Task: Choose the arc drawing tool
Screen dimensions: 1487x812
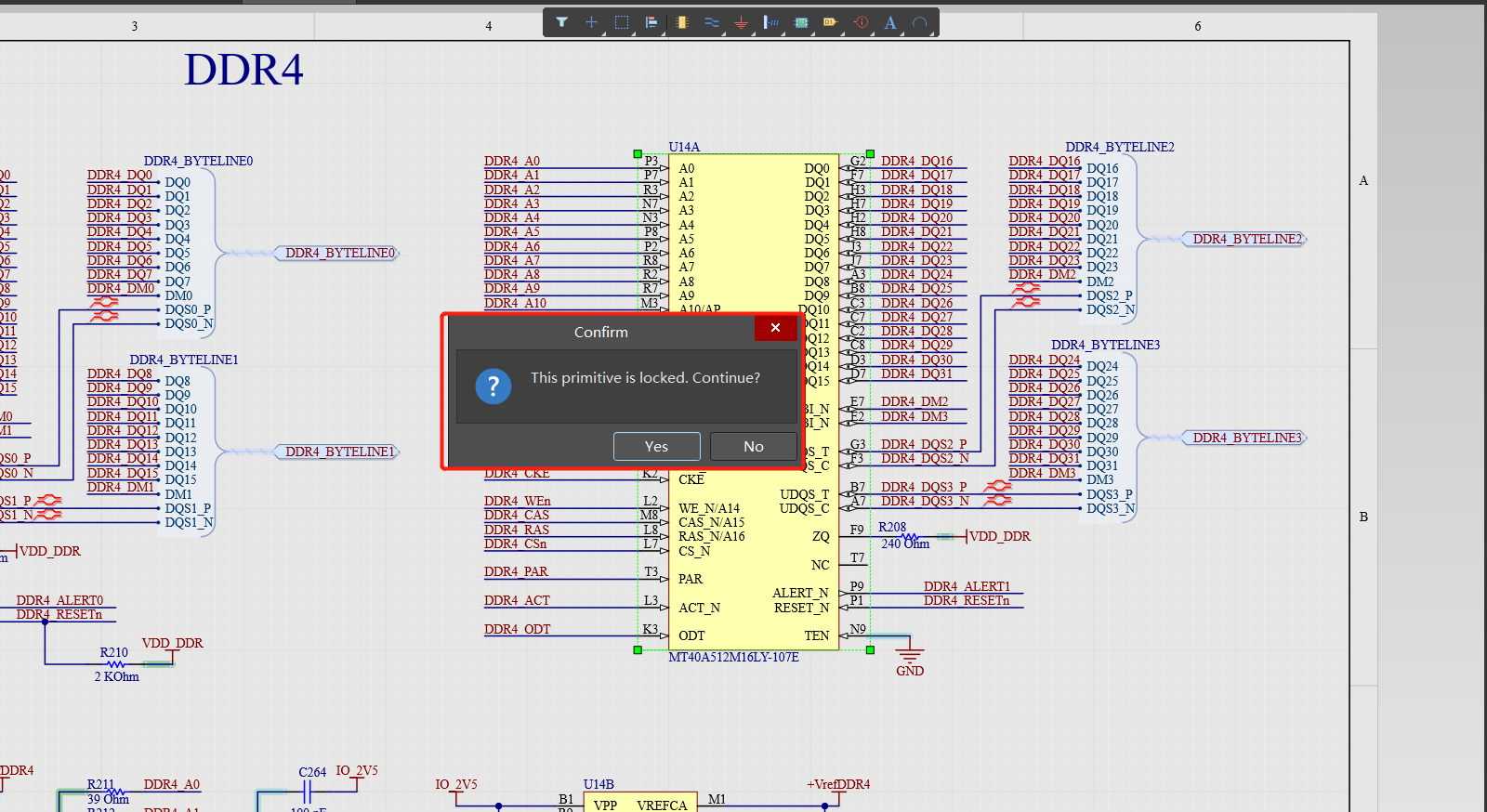Action: click(x=920, y=22)
